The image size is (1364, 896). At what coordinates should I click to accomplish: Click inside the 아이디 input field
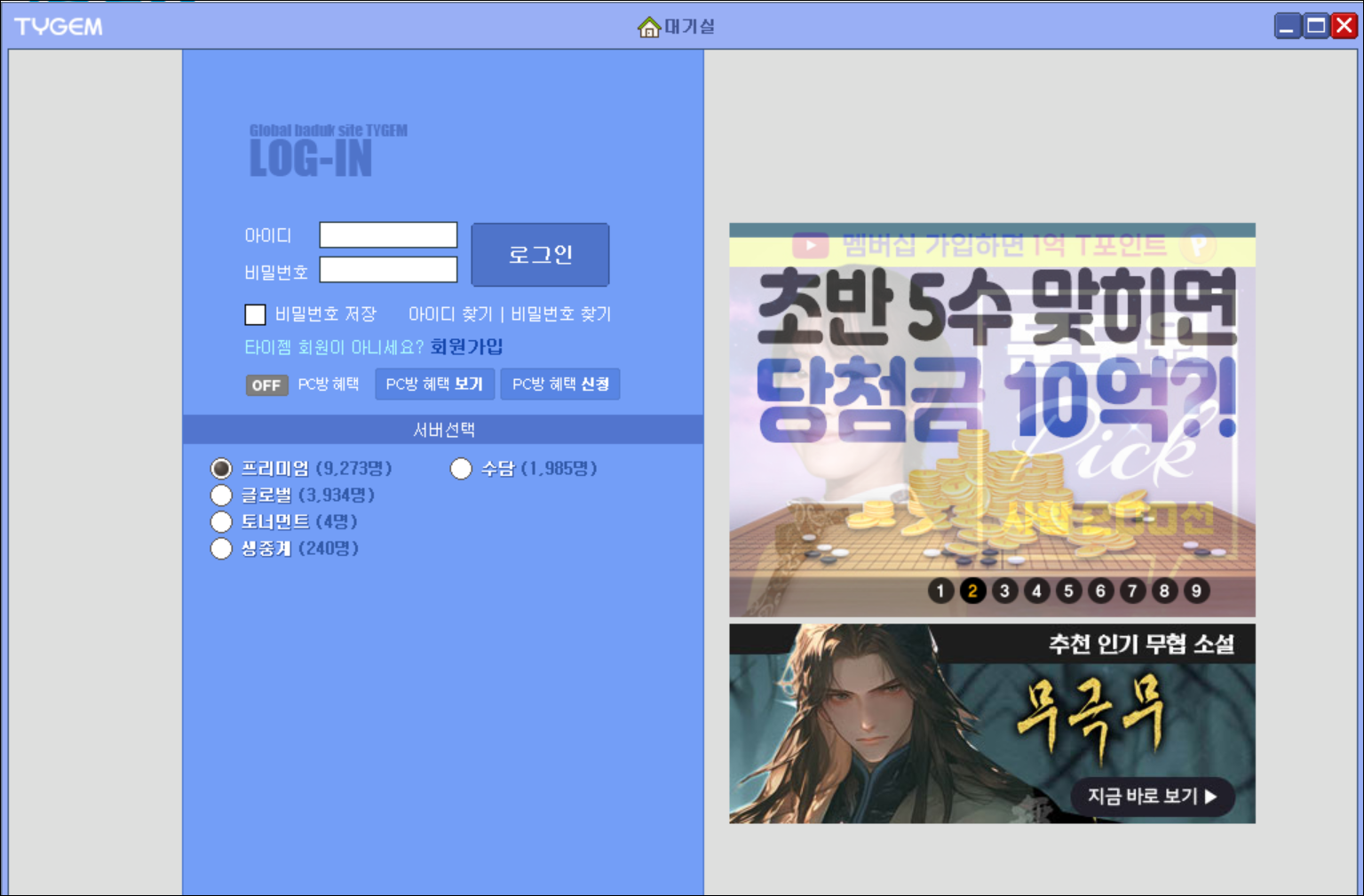pyautogui.click(x=388, y=235)
